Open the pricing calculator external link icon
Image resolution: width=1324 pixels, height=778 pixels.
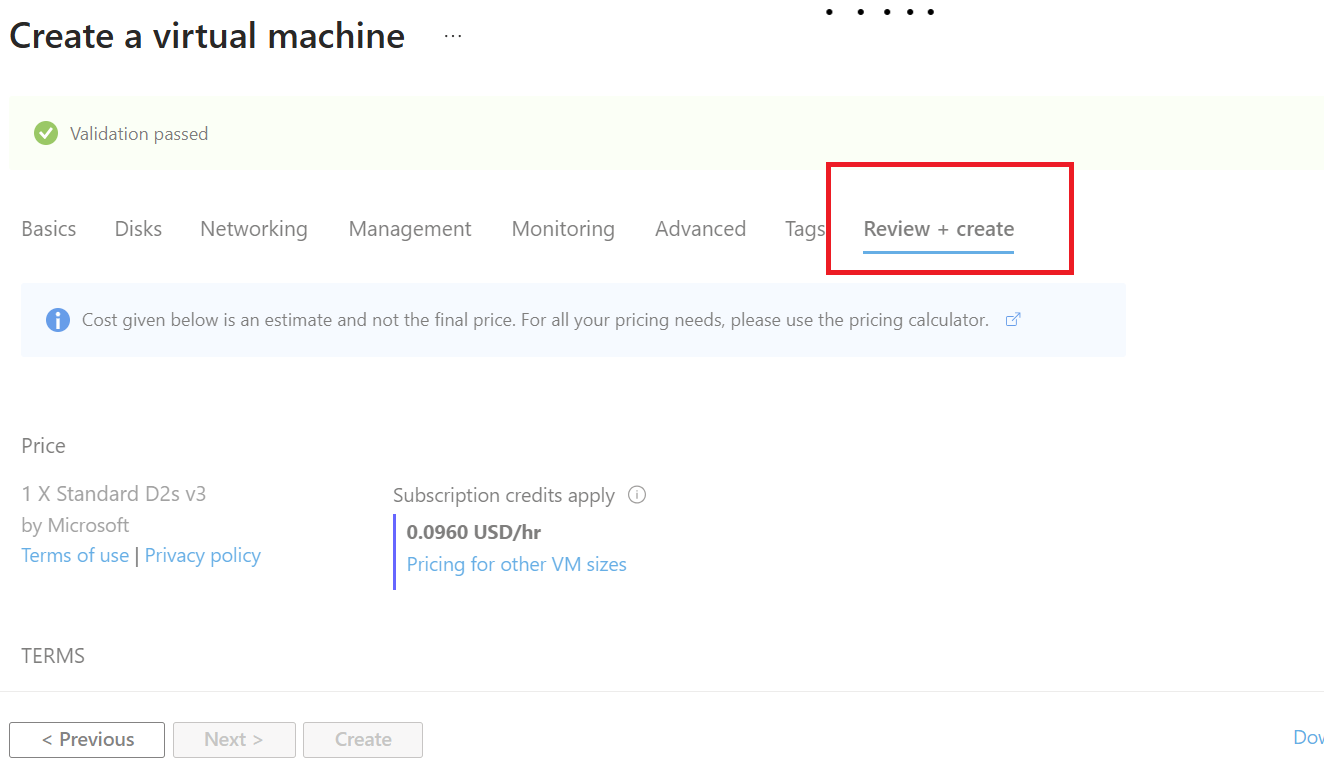pyautogui.click(x=1013, y=320)
